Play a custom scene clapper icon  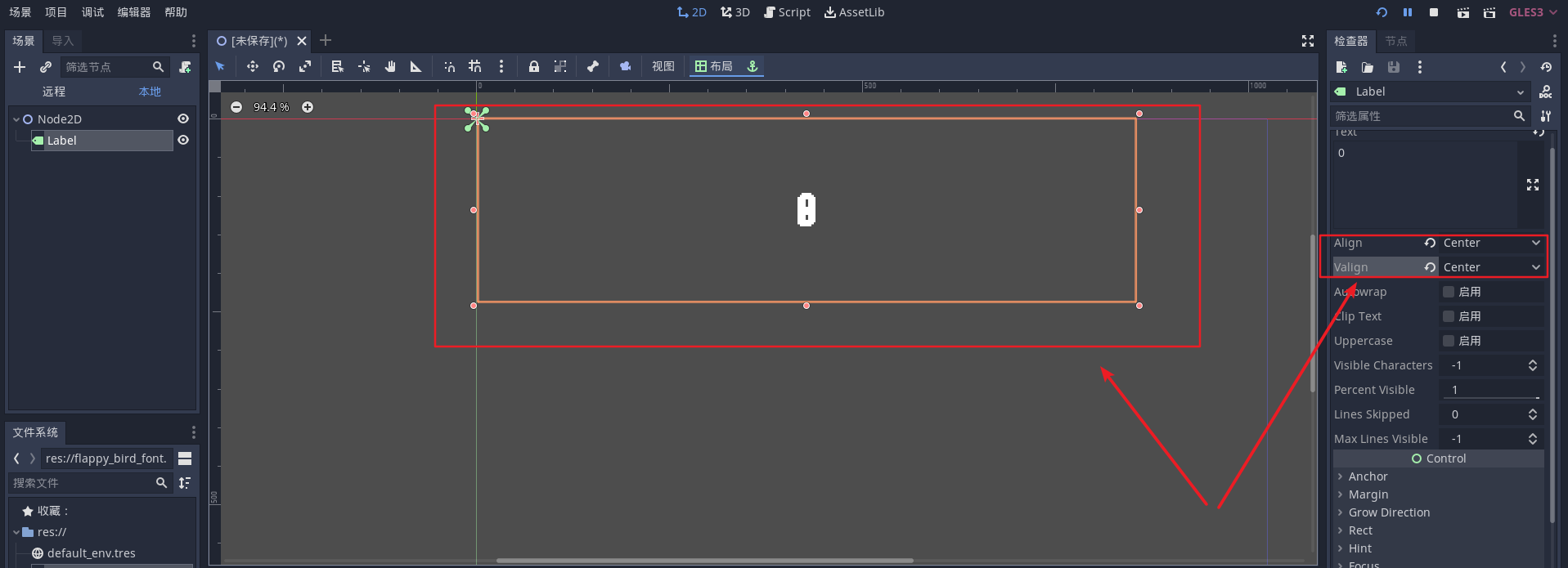(x=1489, y=12)
